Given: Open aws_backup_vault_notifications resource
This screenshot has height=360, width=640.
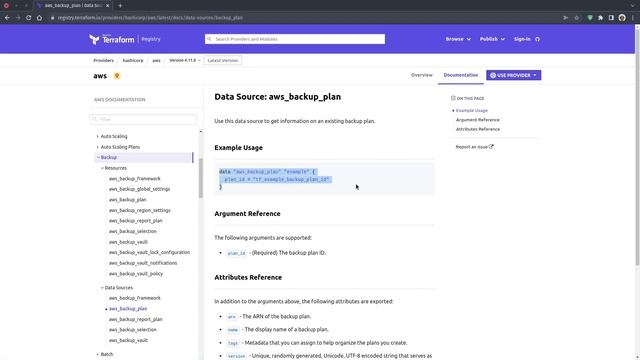Looking at the screenshot, I should point(143,263).
